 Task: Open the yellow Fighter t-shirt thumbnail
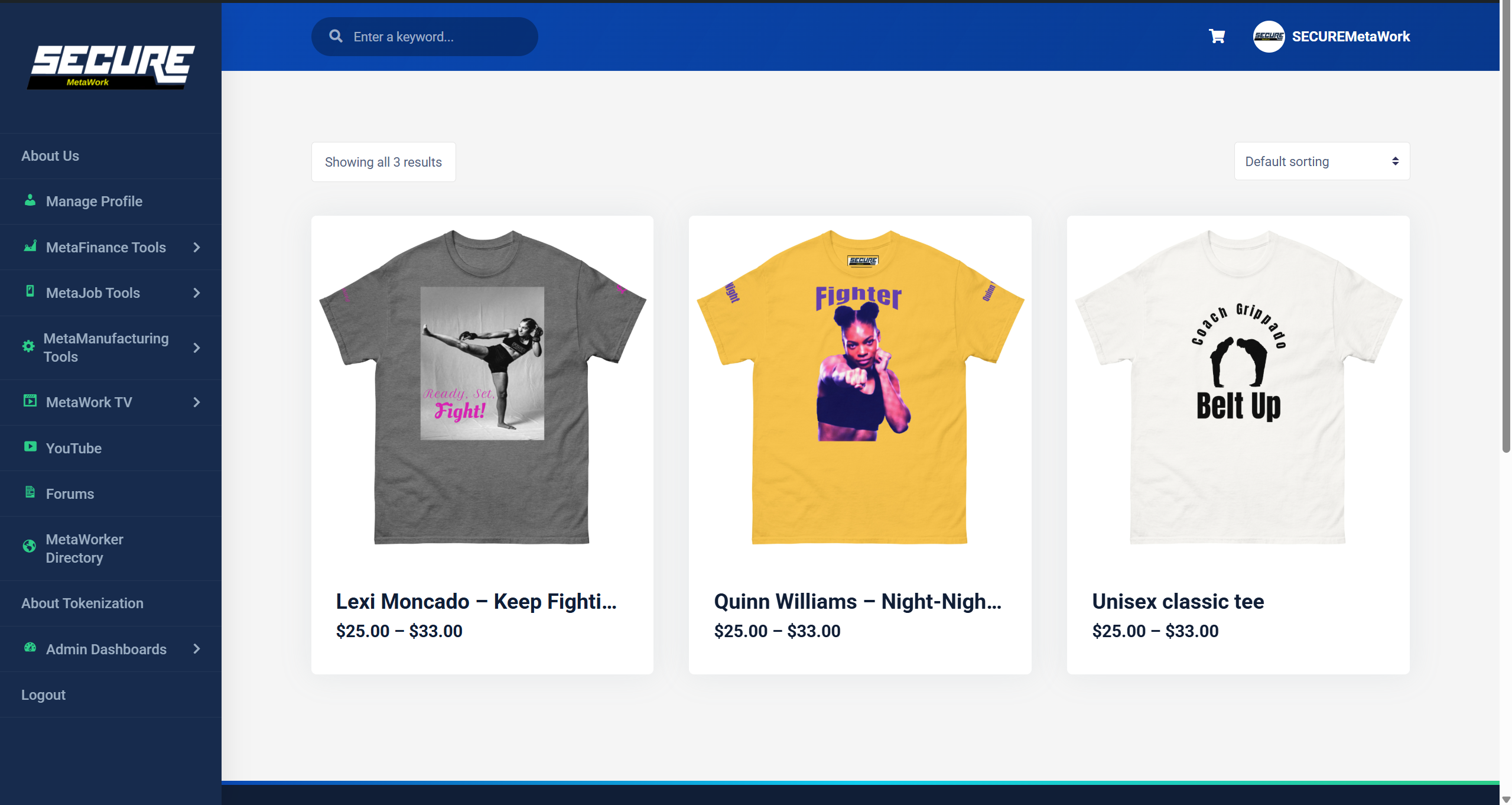(x=860, y=387)
